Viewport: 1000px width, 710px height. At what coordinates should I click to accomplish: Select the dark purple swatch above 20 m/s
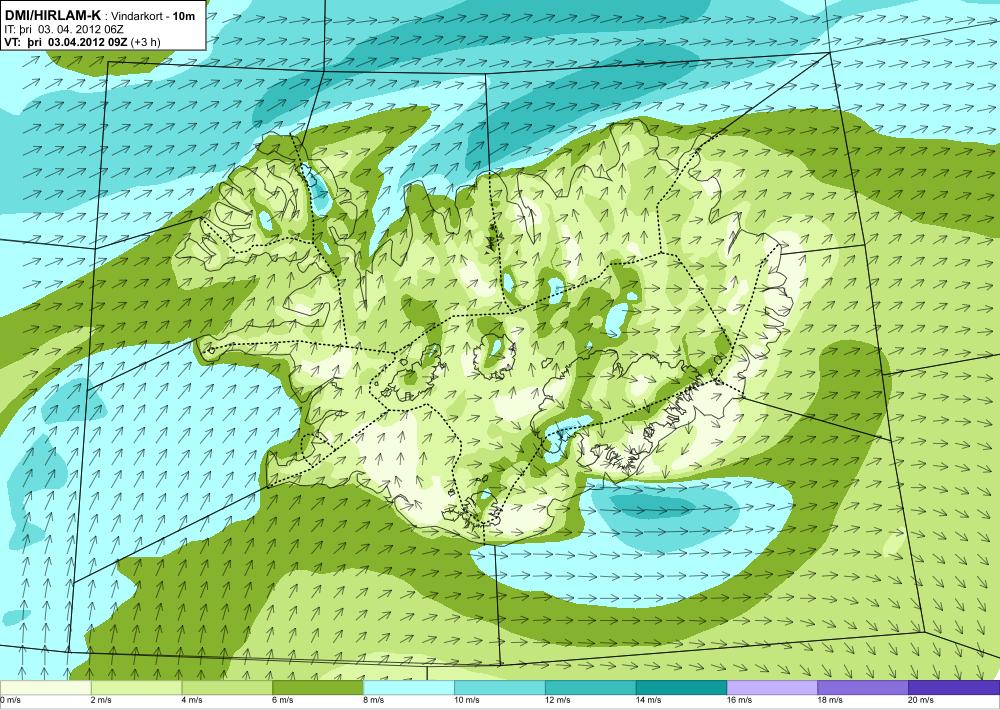coord(954,688)
